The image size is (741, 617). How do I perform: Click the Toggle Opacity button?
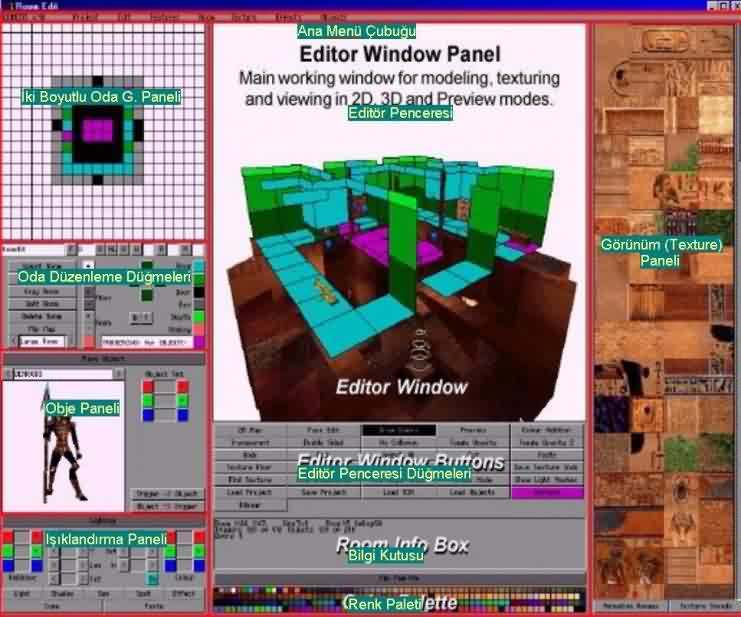473,443
